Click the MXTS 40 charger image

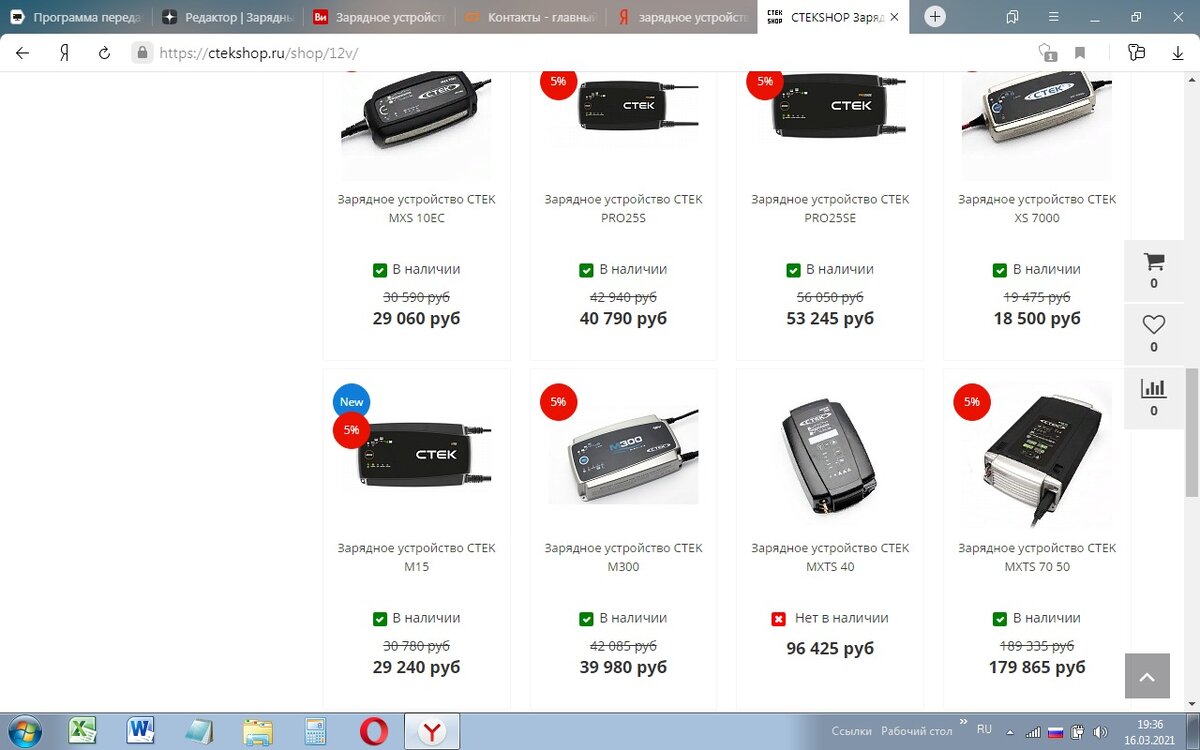[830, 456]
